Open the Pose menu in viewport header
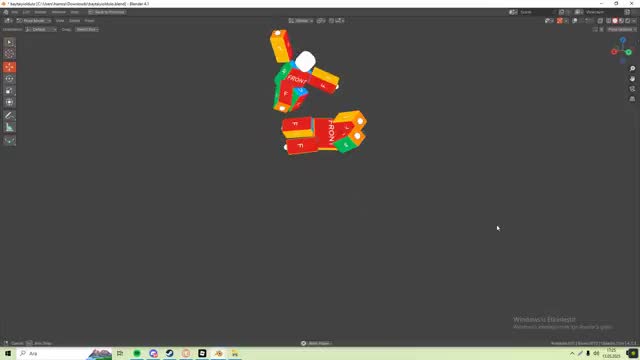The image size is (640, 360). coord(89,20)
